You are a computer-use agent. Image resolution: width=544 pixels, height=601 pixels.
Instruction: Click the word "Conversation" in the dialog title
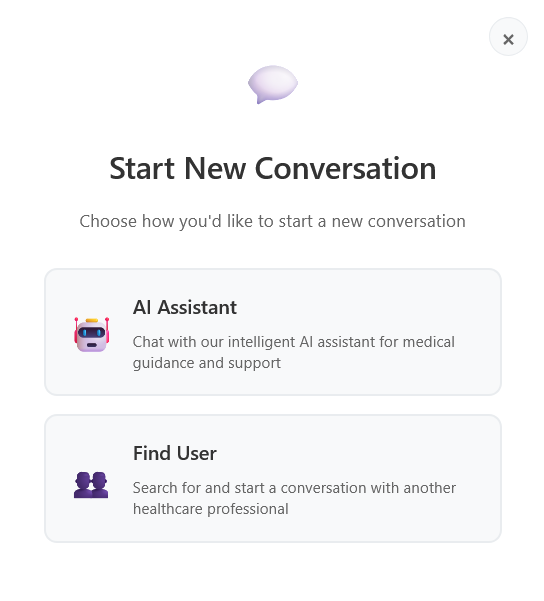[345, 169]
